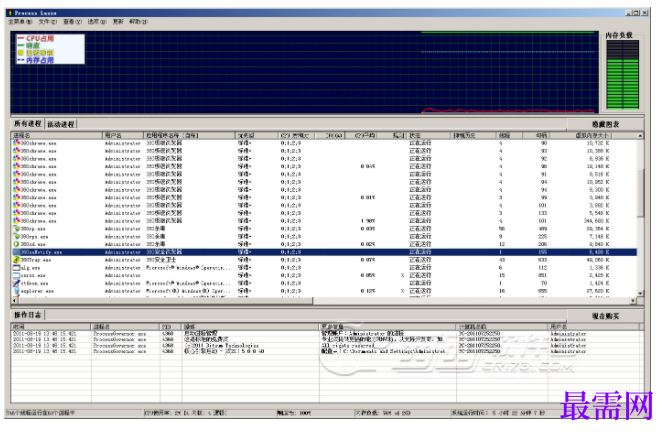Click the alg.exe process icon
This screenshot has height=437, width=672.
pos(16,267)
